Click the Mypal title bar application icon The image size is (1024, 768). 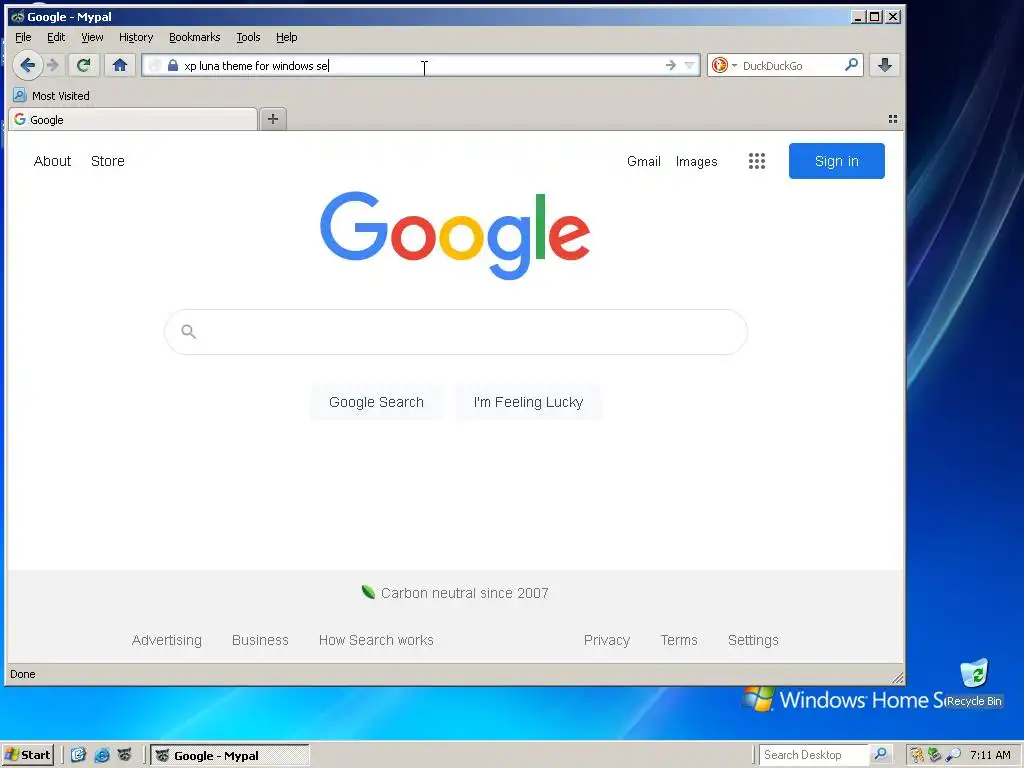[18, 16]
